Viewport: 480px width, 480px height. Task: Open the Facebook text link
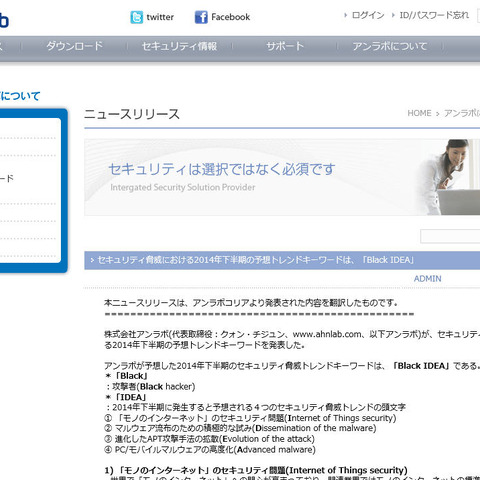(x=231, y=17)
